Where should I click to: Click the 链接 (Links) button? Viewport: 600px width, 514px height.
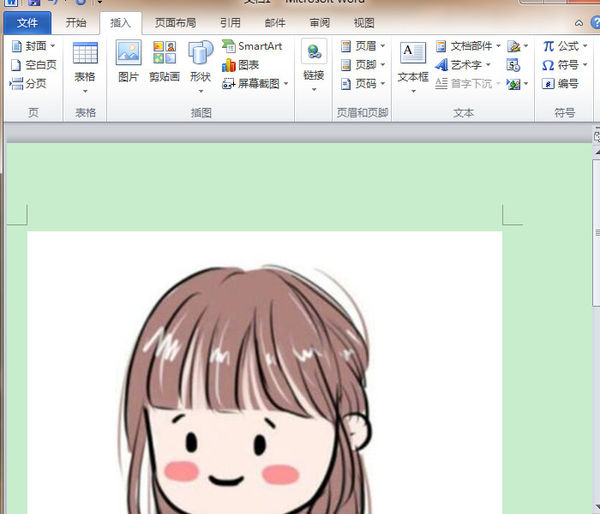314,62
